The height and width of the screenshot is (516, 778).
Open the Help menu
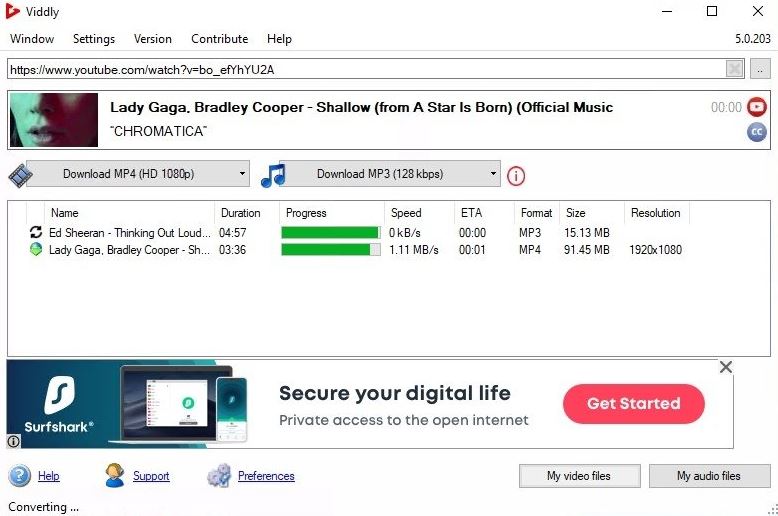(279, 39)
